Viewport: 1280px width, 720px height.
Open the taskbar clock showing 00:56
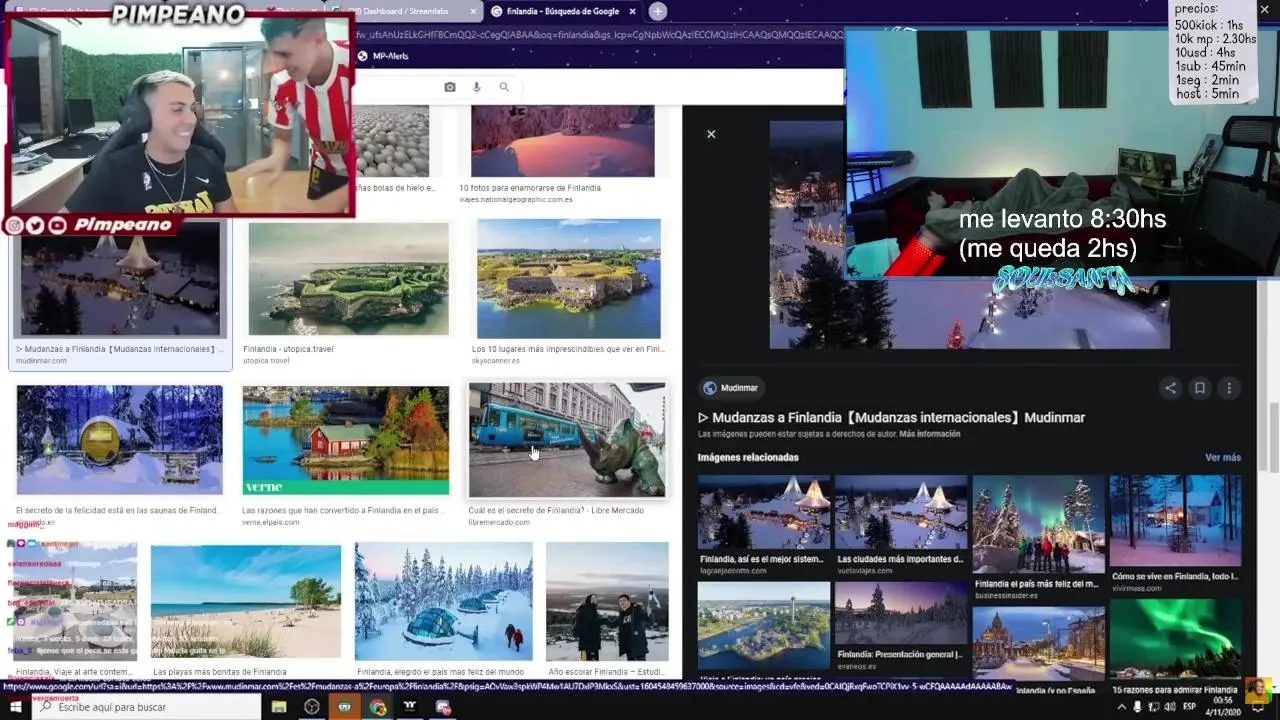pyautogui.click(x=1223, y=707)
